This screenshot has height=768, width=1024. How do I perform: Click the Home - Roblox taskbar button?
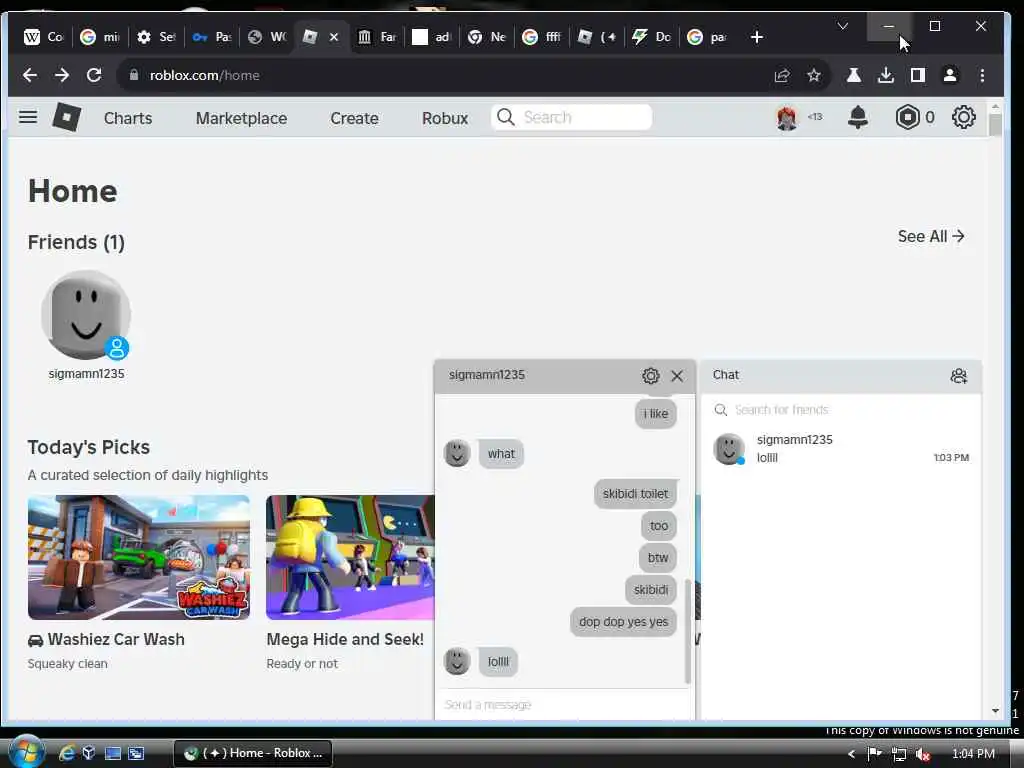[x=253, y=753]
